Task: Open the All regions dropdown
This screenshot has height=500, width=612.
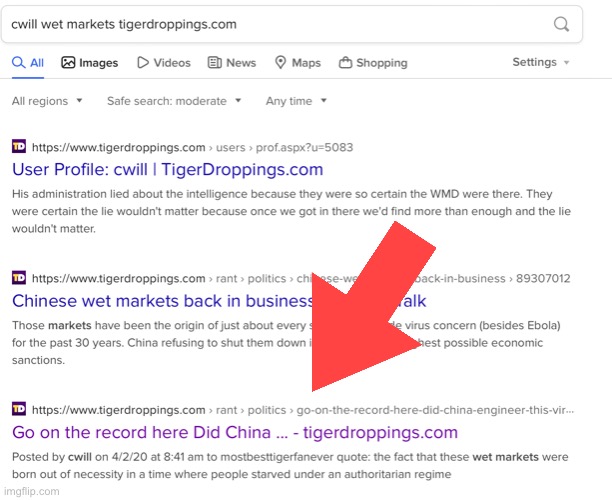Action: click(x=47, y=101)
